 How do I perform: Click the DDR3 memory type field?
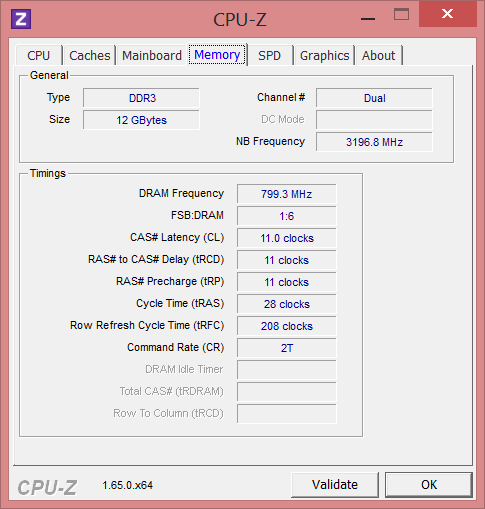pyautogui.click(x=141, y=98)
